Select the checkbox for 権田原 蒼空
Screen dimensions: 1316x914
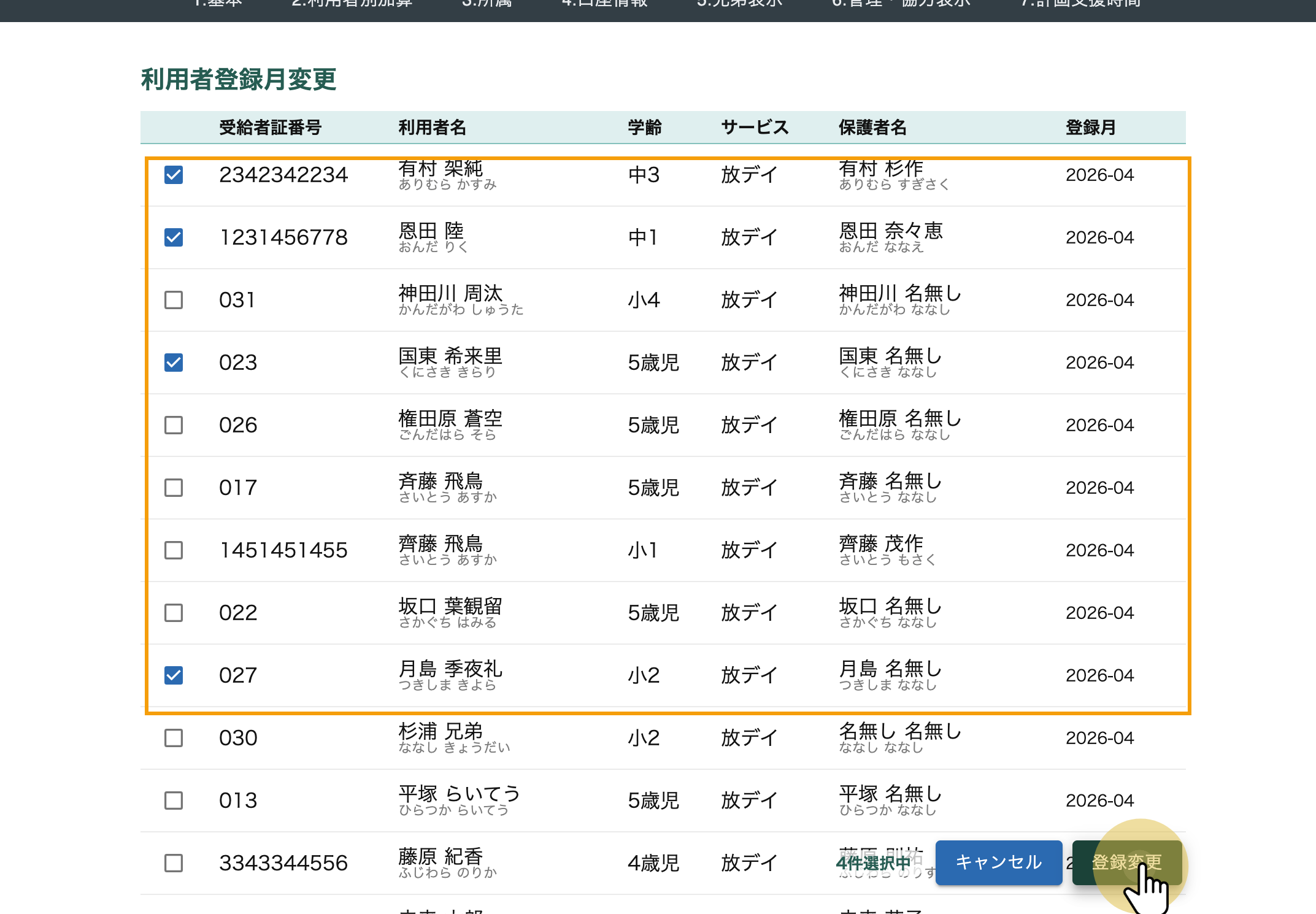174,425
